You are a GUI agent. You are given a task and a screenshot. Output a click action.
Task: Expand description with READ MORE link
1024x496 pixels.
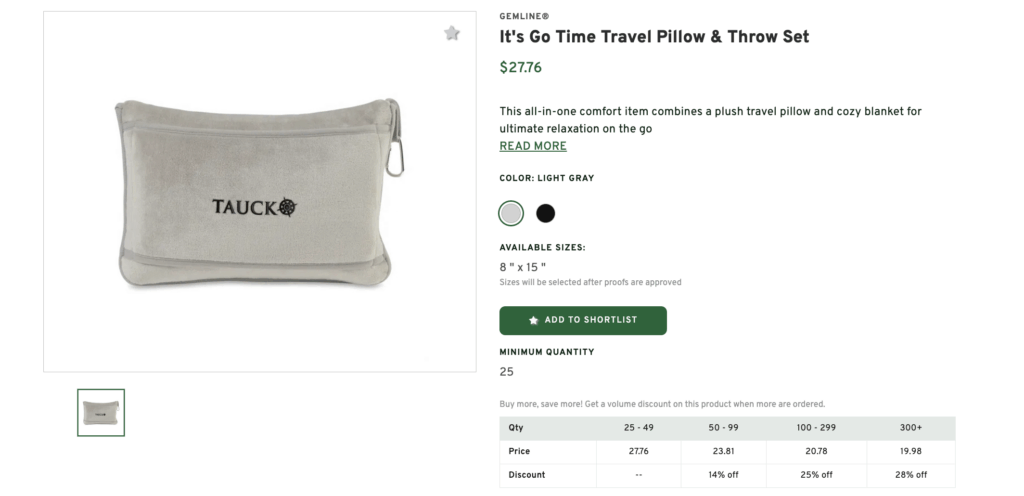(533, 146)
